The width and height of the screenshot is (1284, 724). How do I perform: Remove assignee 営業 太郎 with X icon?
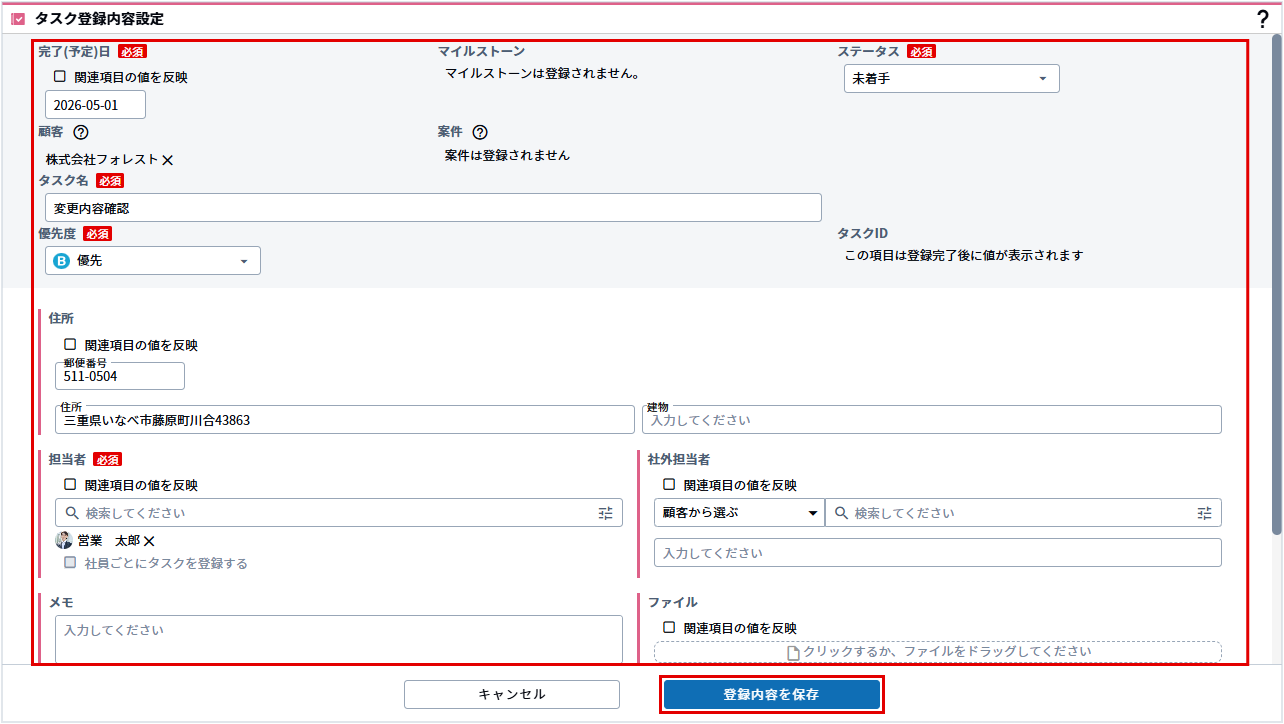pyautogui.click(x=149, y=541)
